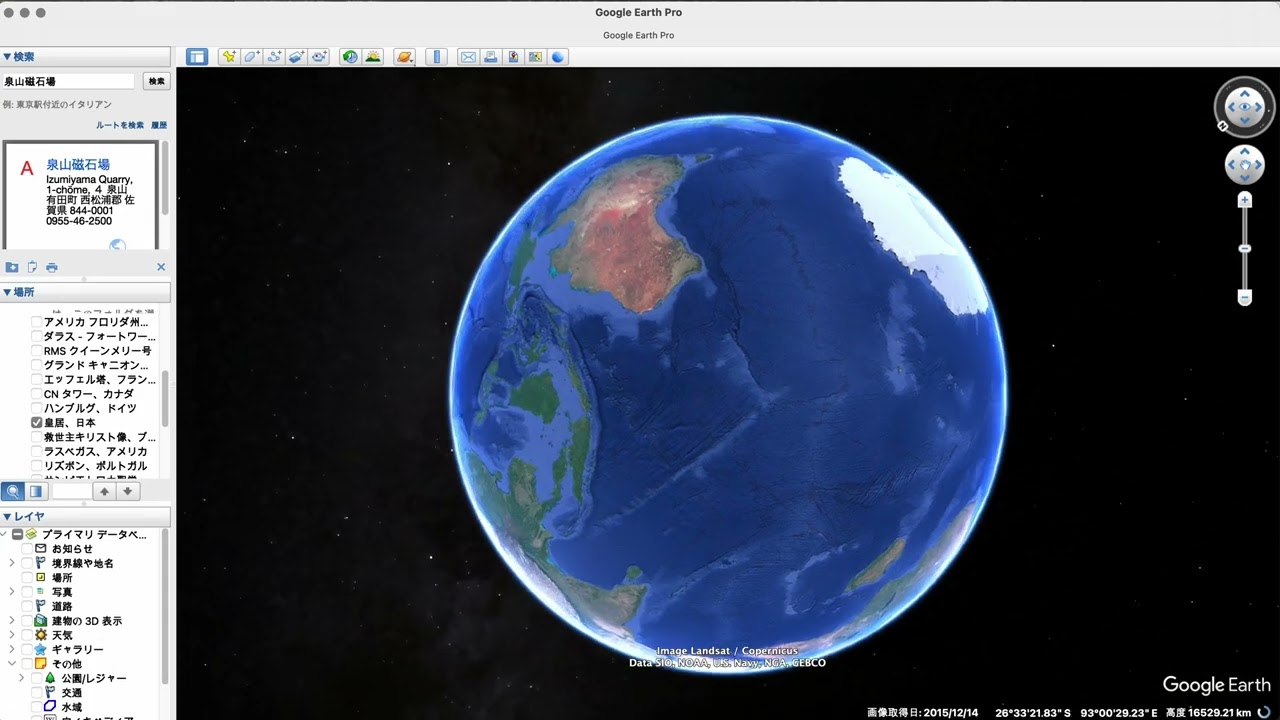Email the current view
The image size is (1280, 720).
coord(467,57)
